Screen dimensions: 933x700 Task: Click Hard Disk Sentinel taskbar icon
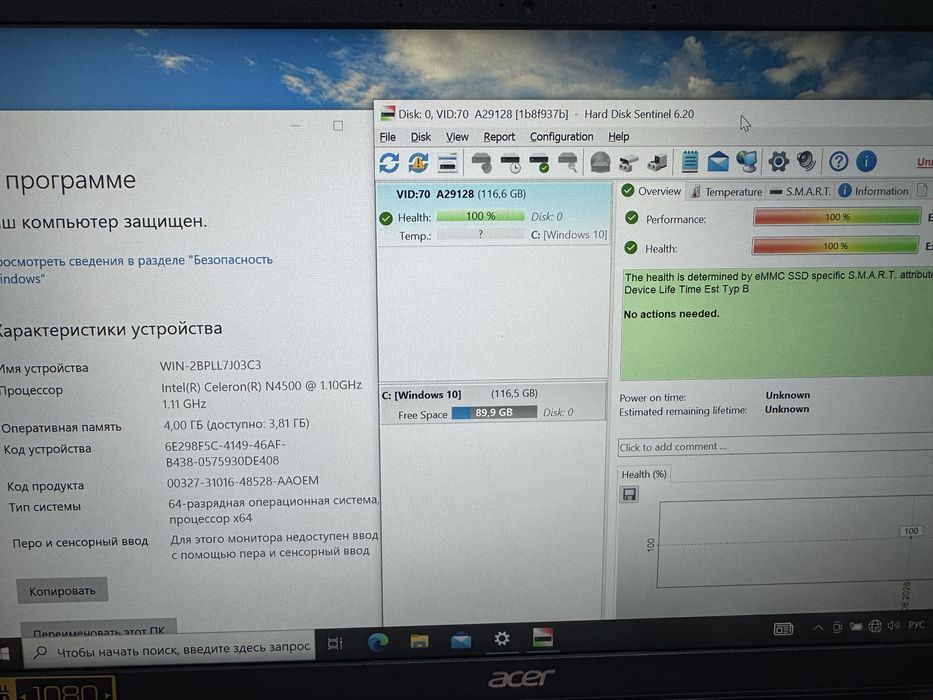[x=543, y=638]
